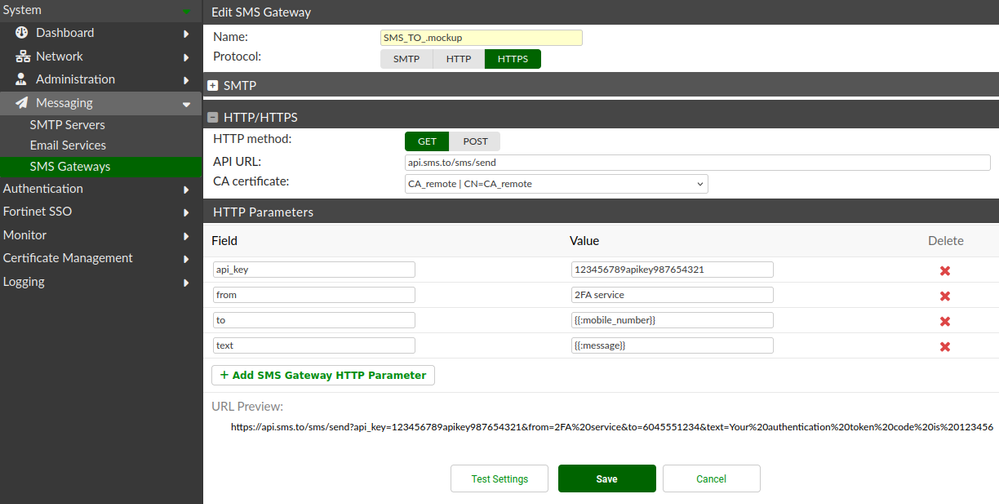
Task: Delete the api_key parameter row
Action: tap(944, 271)
